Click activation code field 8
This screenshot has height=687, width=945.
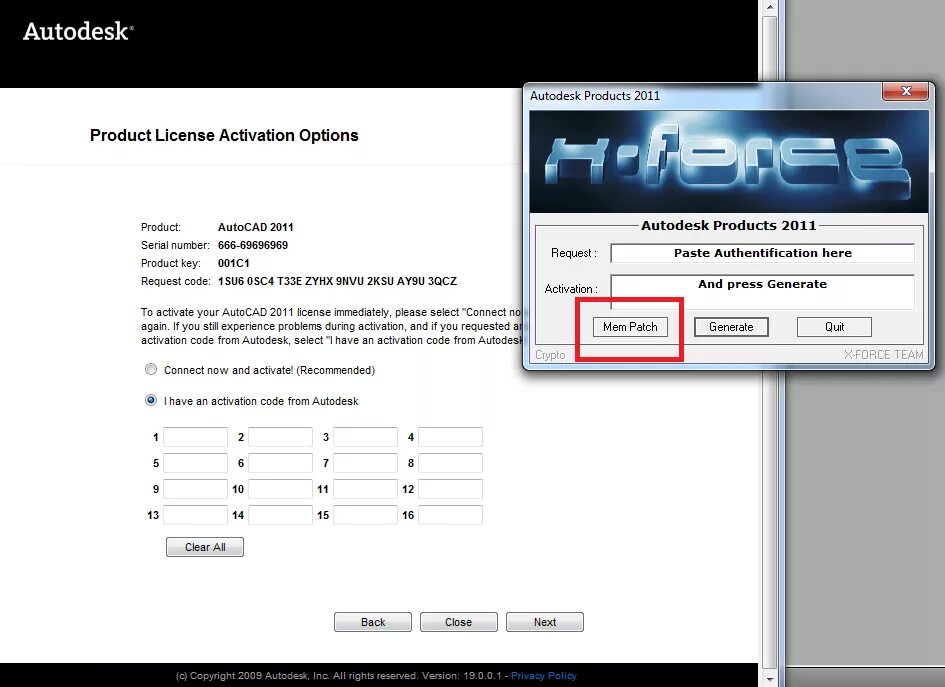(450, 463)
